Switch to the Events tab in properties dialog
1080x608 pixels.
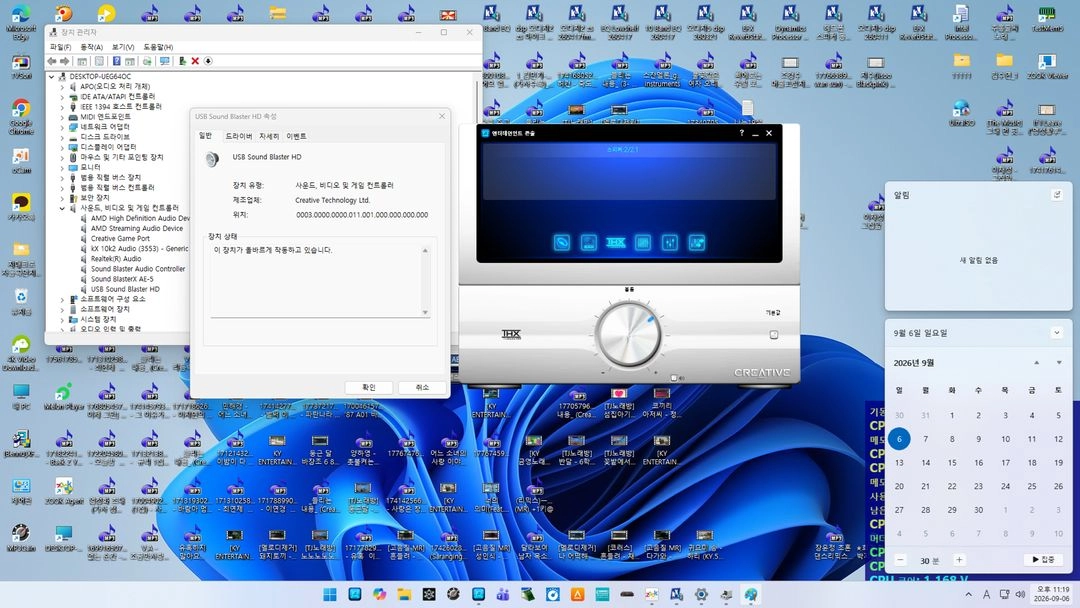296,136
